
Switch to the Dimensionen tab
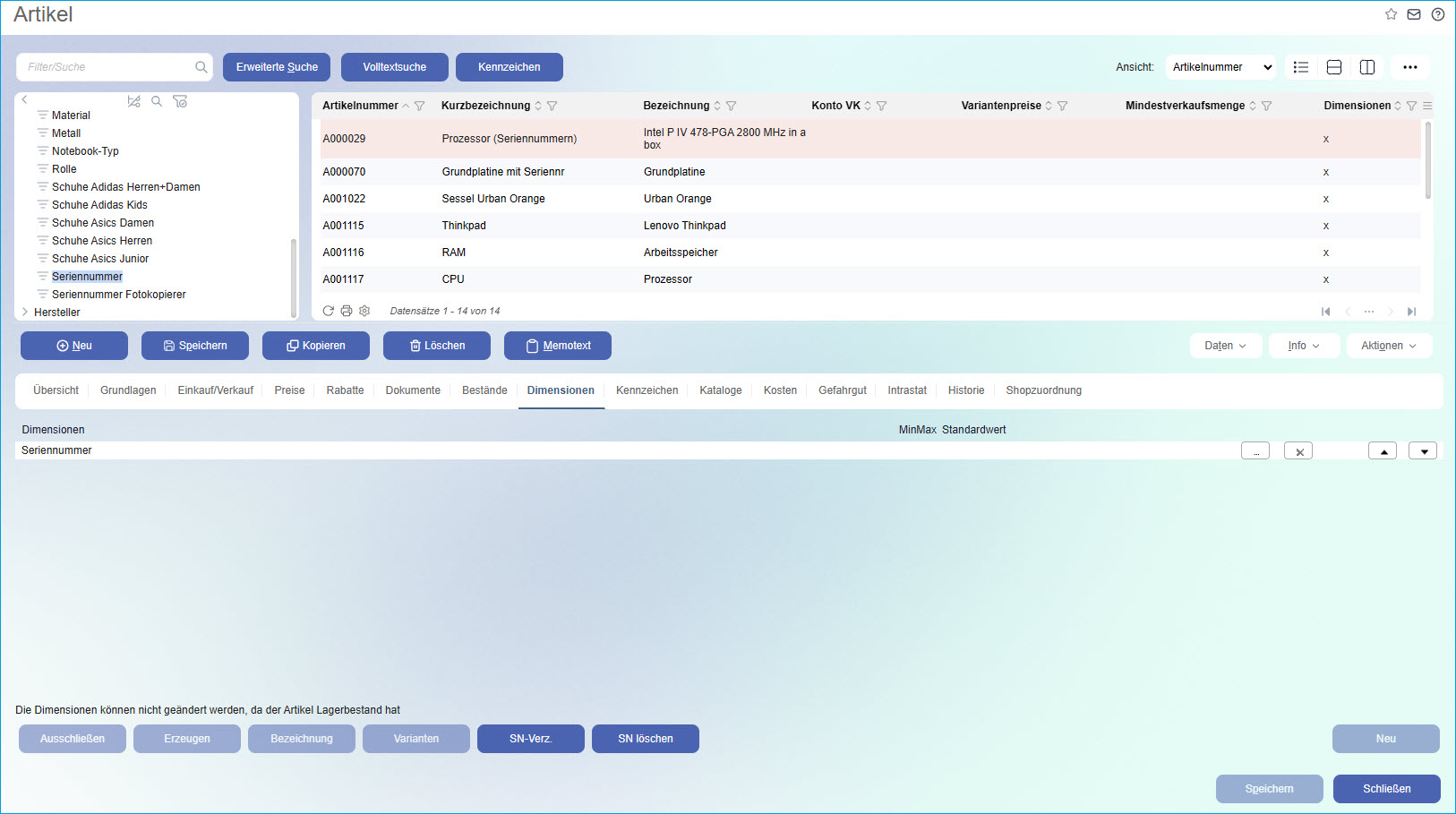[561, 390]
